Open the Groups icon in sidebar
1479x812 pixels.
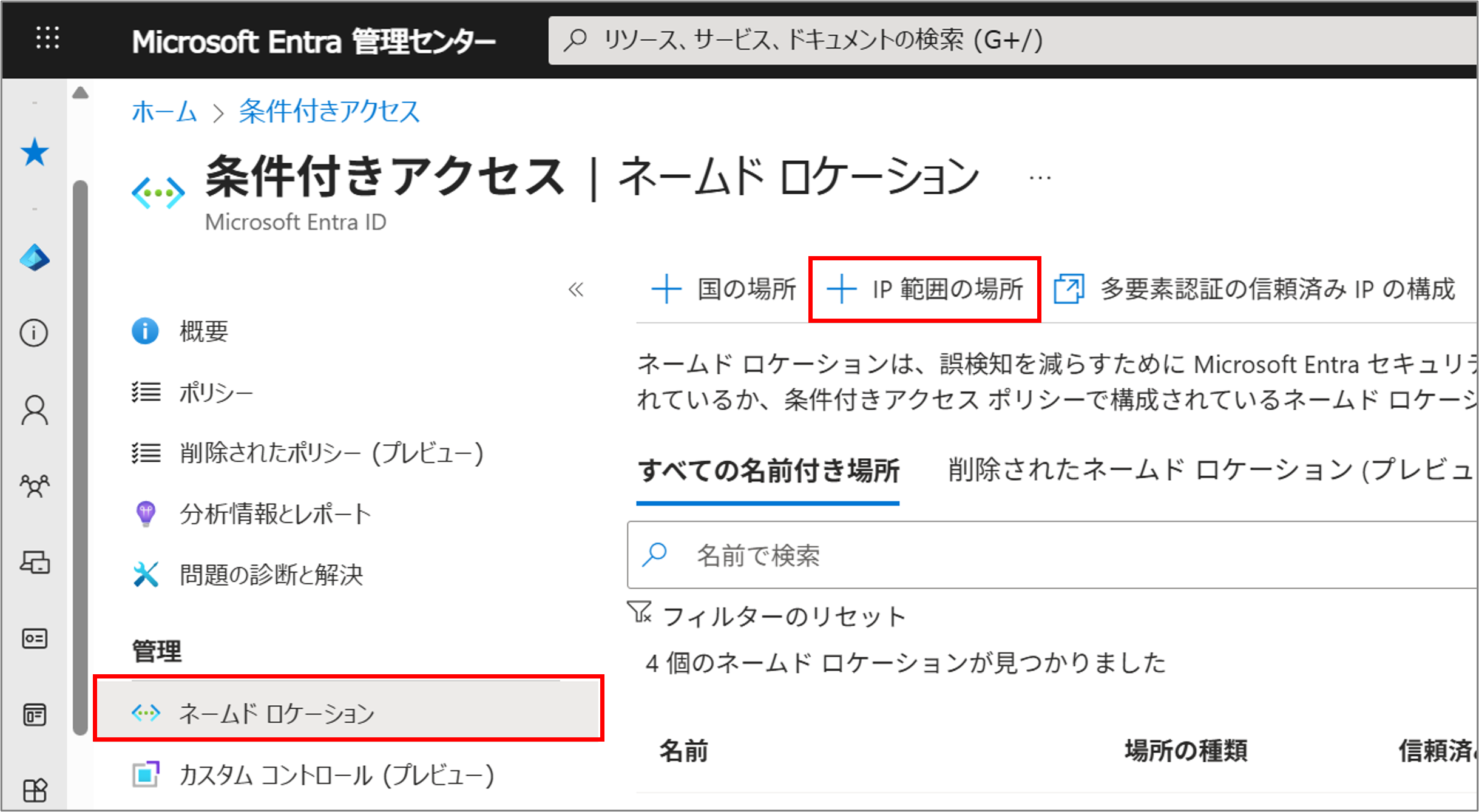tap(35, 486)
